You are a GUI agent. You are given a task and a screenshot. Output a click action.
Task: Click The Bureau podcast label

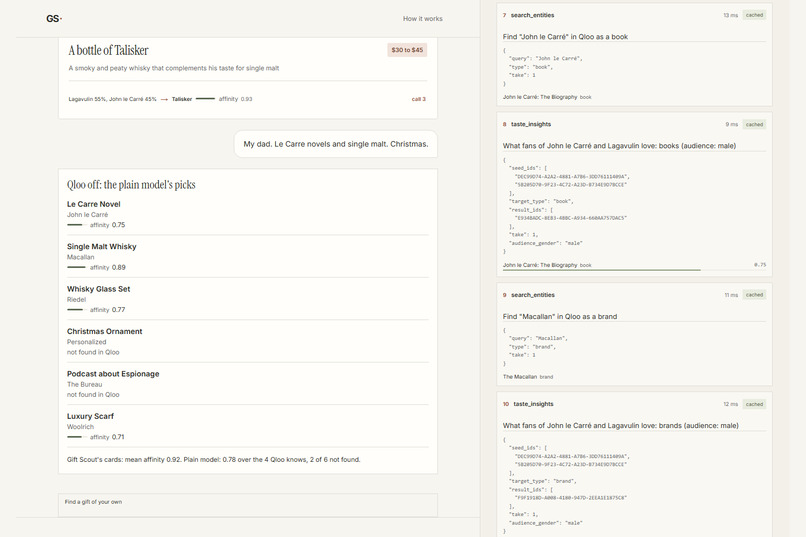[84, 384]
